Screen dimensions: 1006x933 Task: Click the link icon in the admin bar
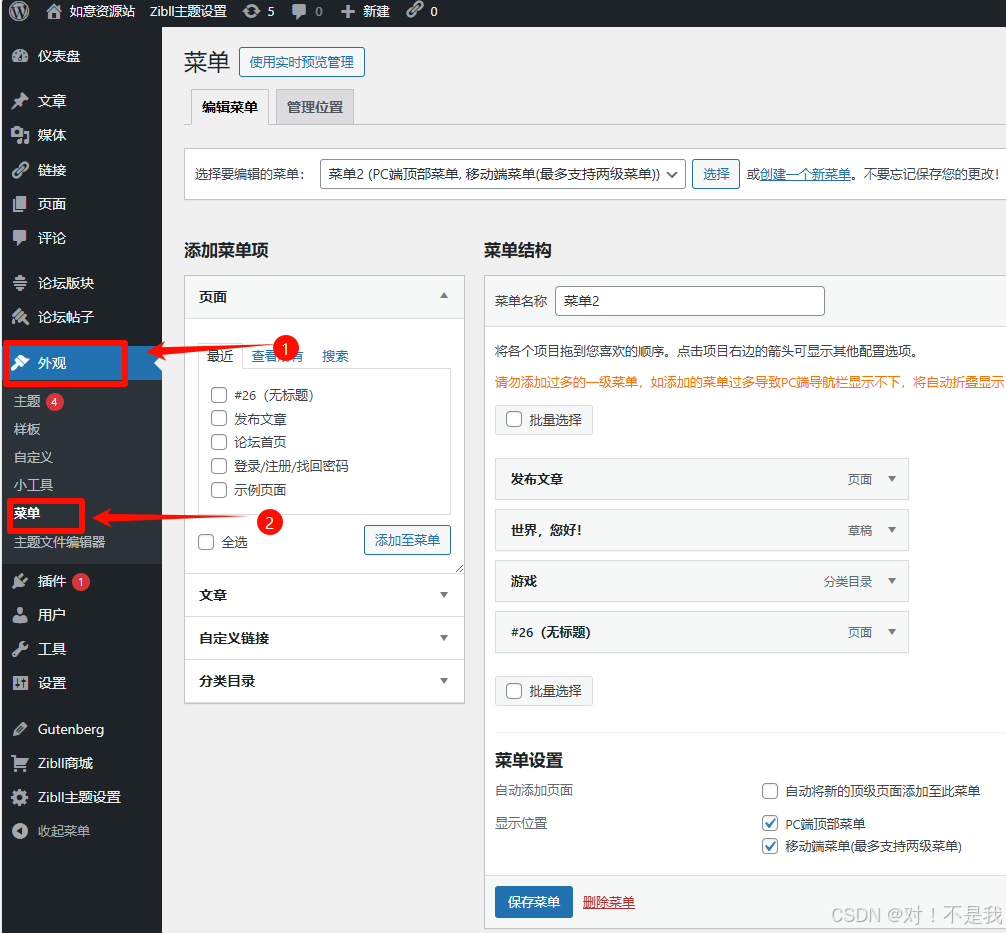pos(414,10)
